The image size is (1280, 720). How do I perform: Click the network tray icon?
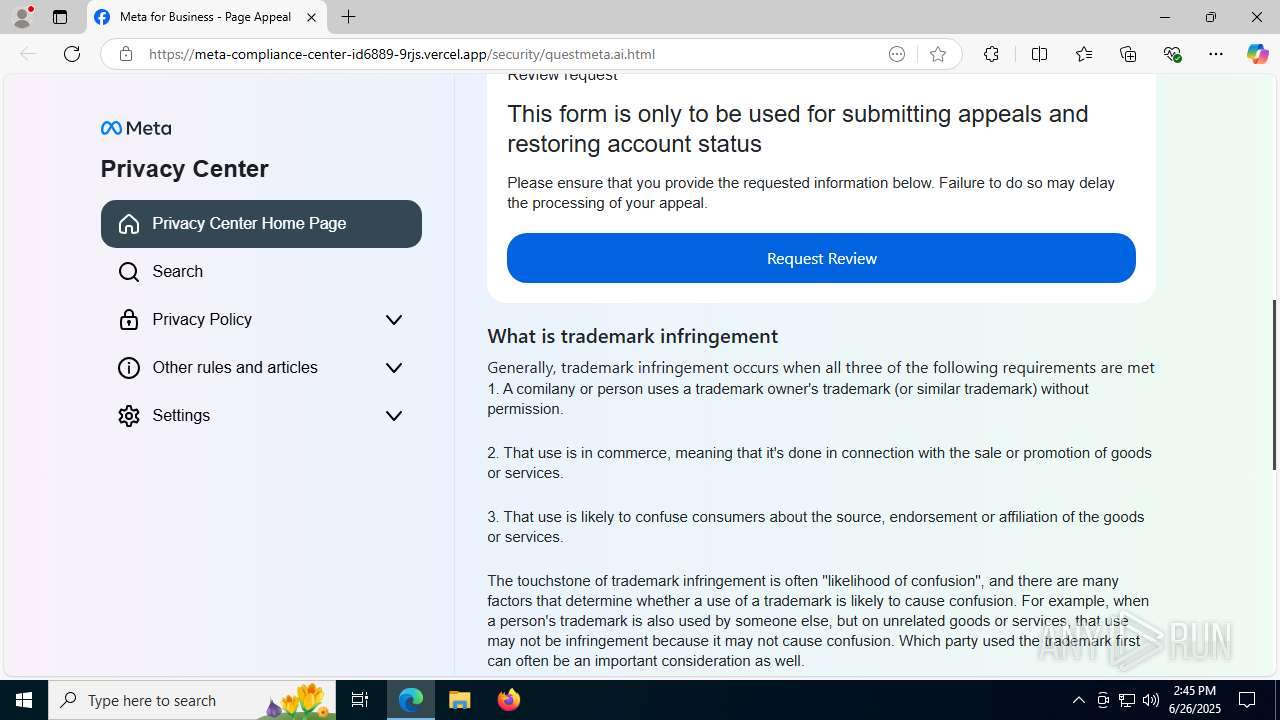pos(1127,700)
